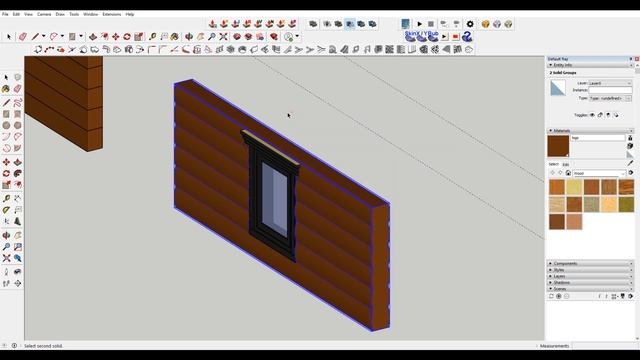Screen dimensions: 640x360
Task: Pick the olive green wood swatch
Action: (x=626, y=204)
